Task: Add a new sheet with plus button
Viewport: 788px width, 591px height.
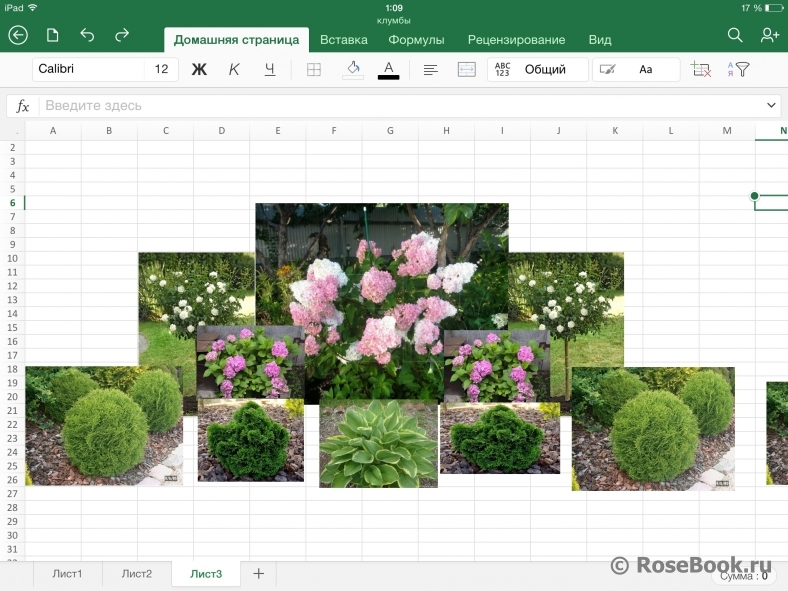Action: [258, 574]
